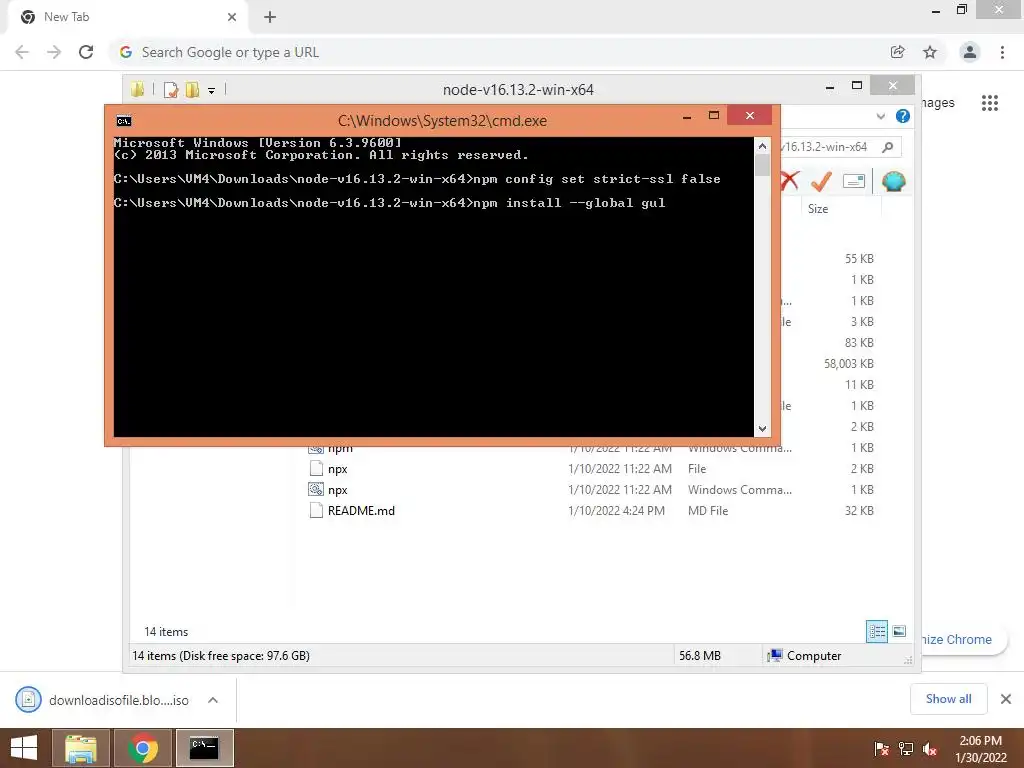Switch Explorer to details view icon

click(x=877, y=632)
